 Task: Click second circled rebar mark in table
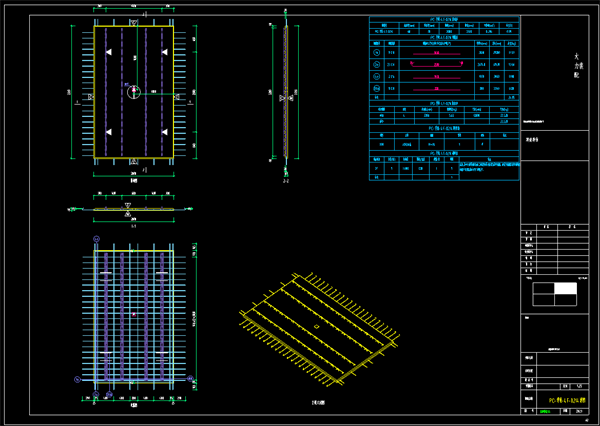[377, 65]
